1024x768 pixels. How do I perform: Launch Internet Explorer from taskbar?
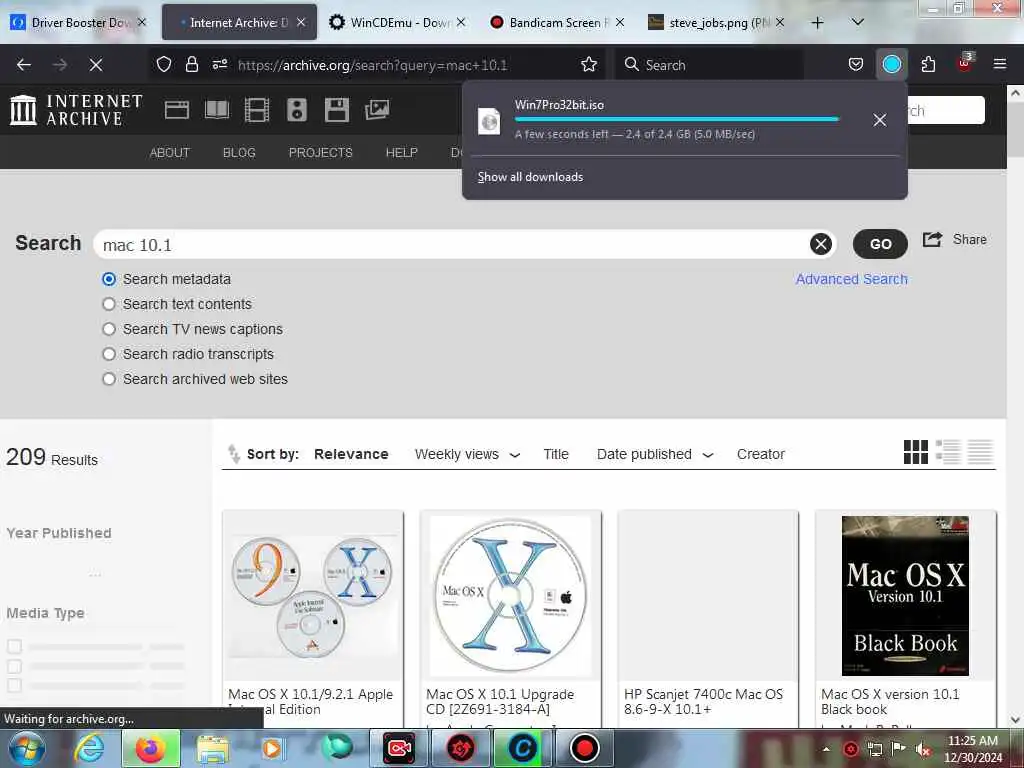coord(89,748)
